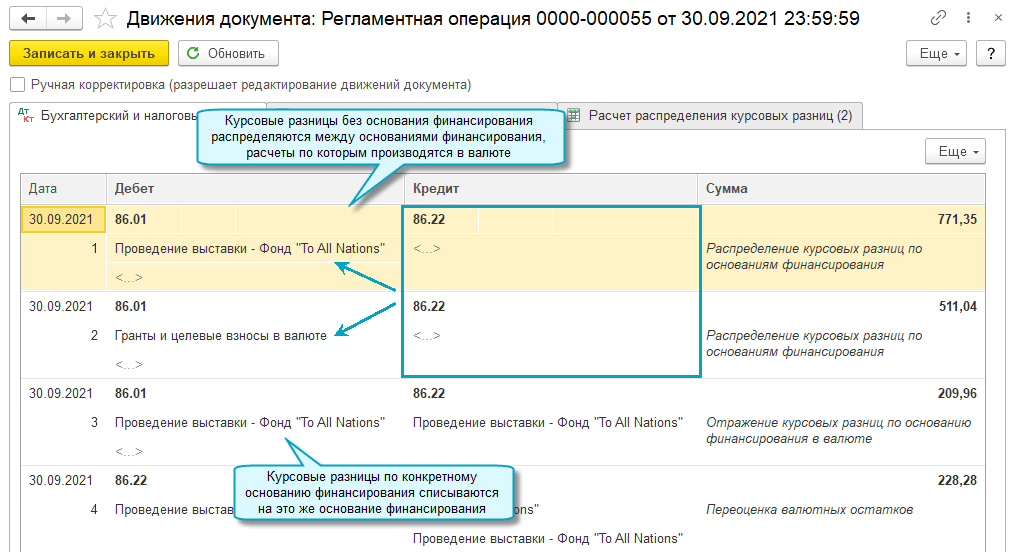
Task: Select date 30.09.2021 in row 3
Action: (61, 393)
